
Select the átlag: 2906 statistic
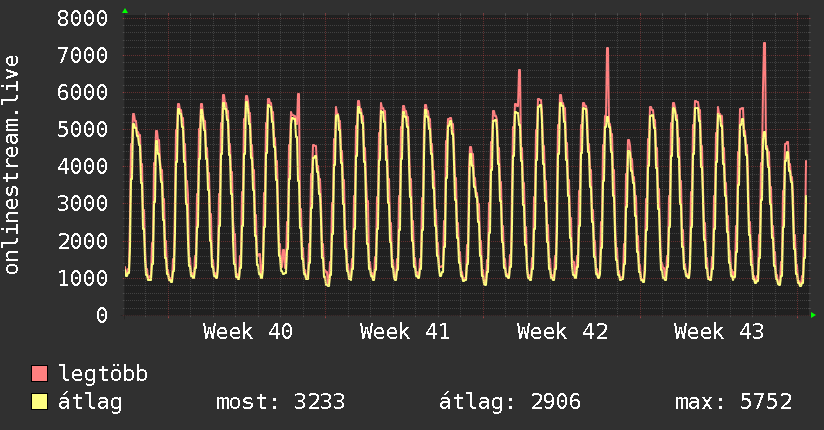(510, 402)
